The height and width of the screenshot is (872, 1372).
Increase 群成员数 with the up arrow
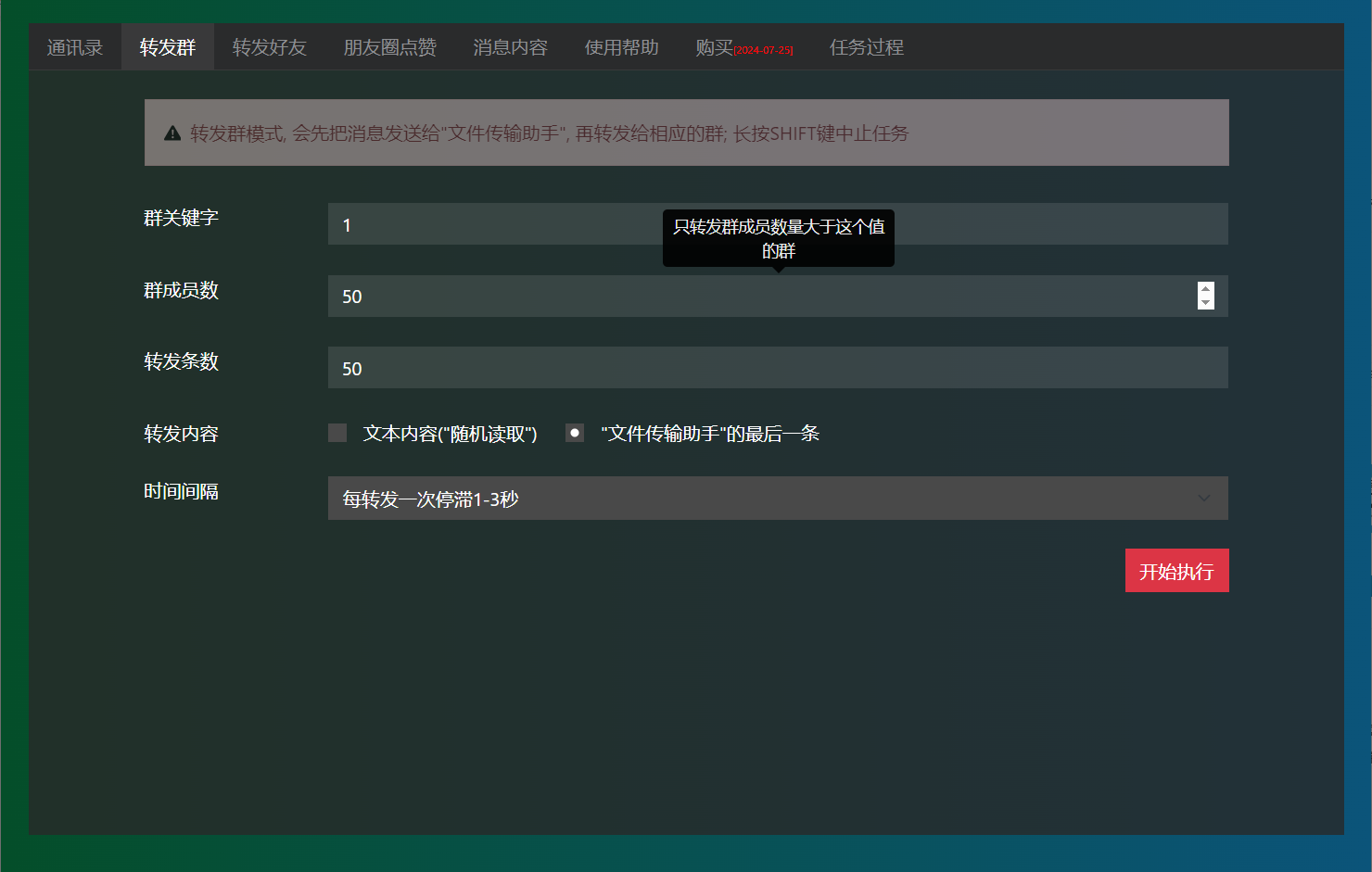(x=1205, y=289)
